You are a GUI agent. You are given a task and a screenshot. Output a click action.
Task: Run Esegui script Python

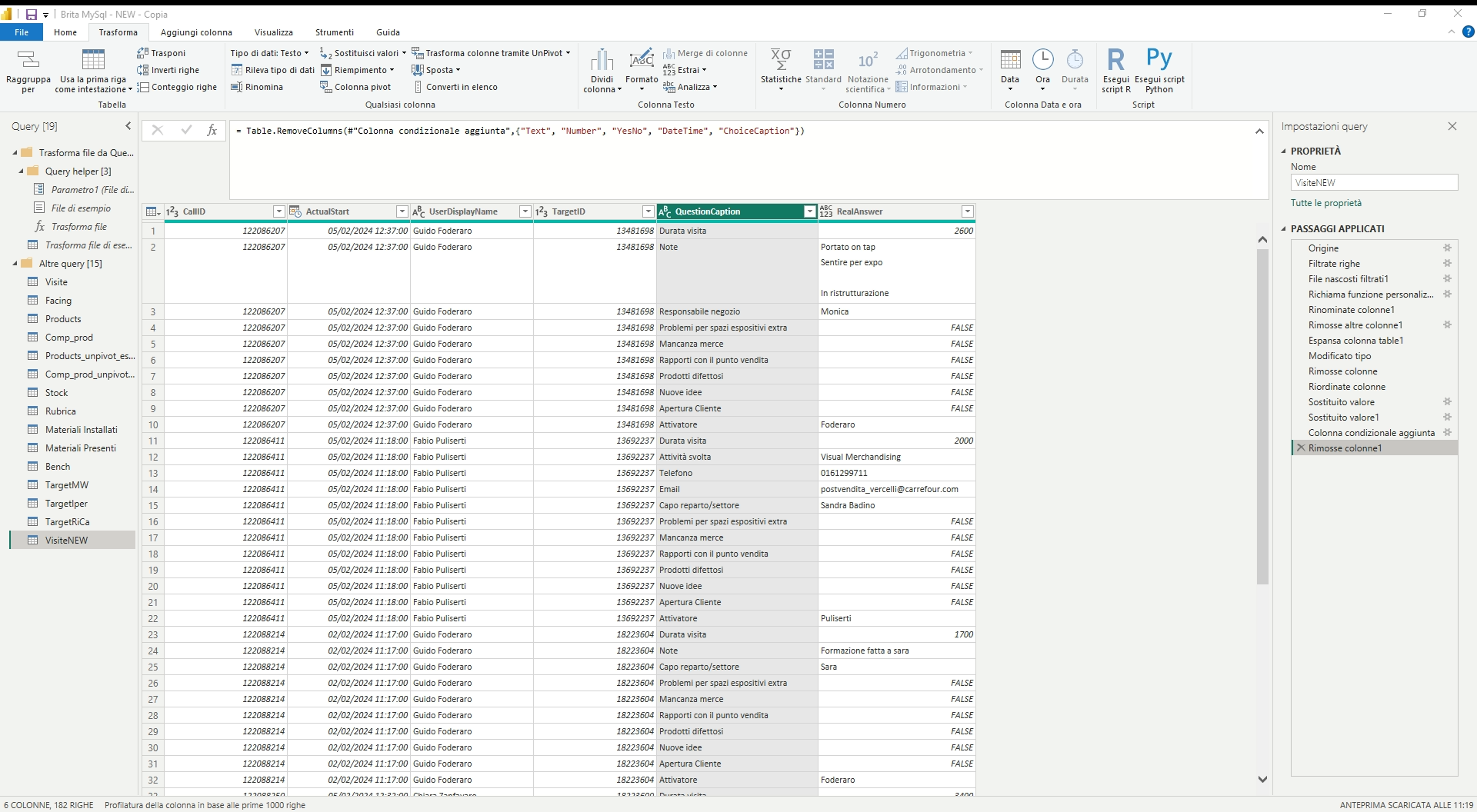coord(1159,71)
